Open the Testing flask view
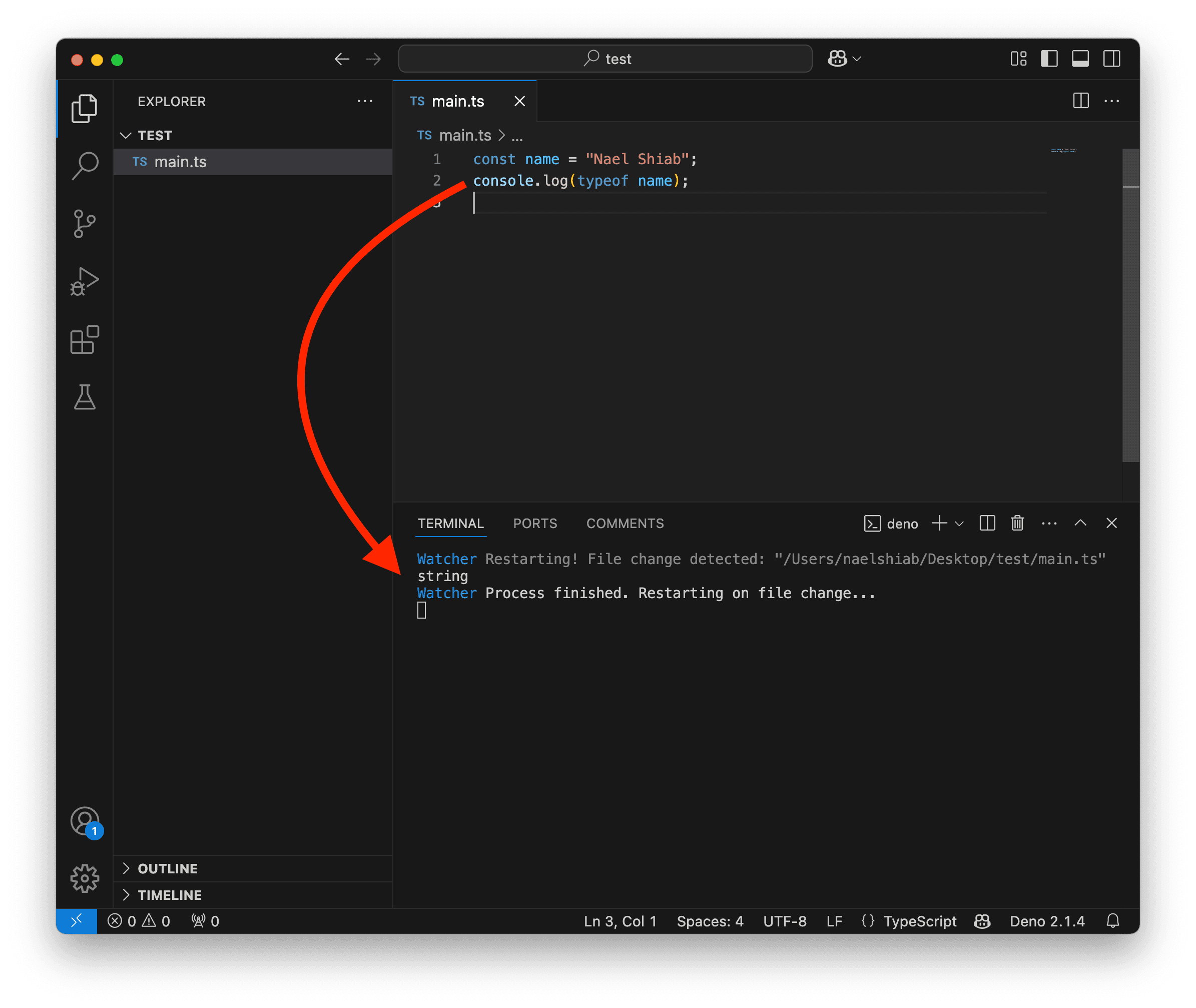 point(85,397)
